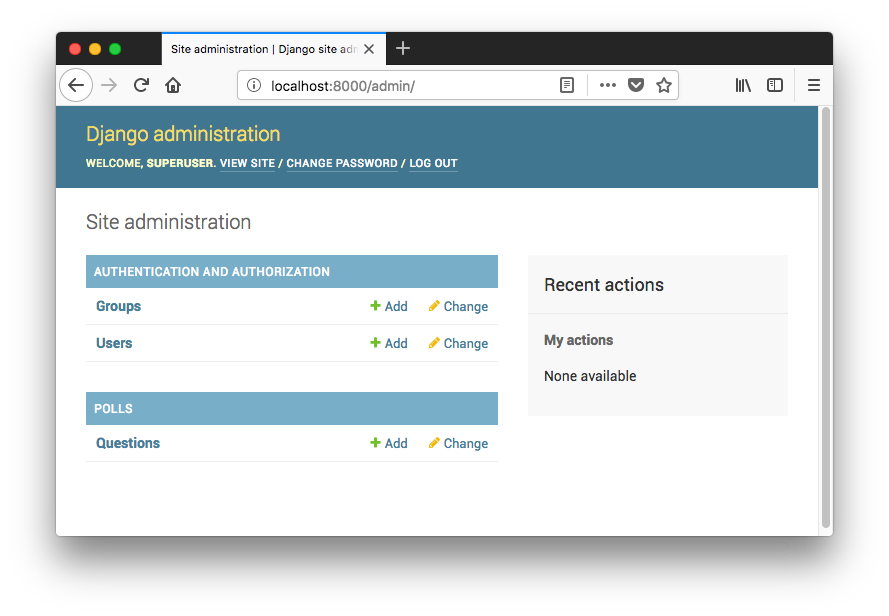Save page to Pocket icon
Screen dimensions: 889x616
click(636, 85)
